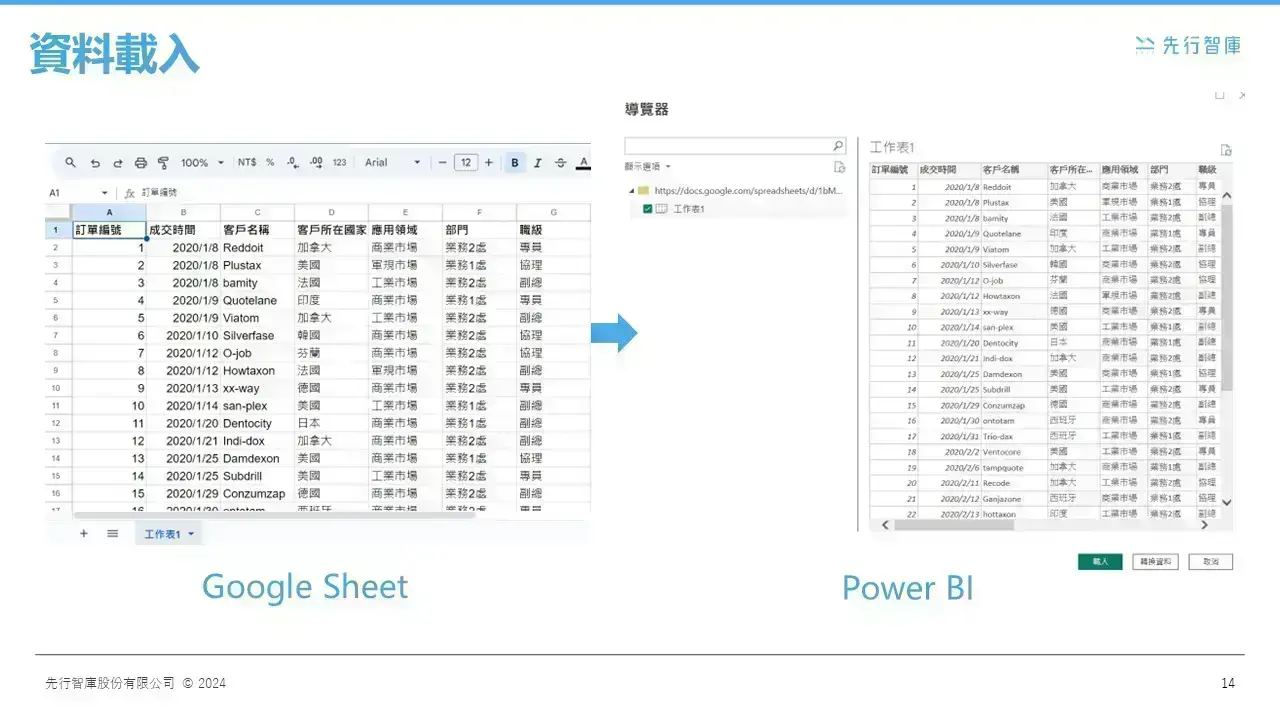Toggle the 工作表1 checkbox in Navigator
The width and height of the screenshot is (1280, 720).
pyautogui.click(x=648, y=209)
